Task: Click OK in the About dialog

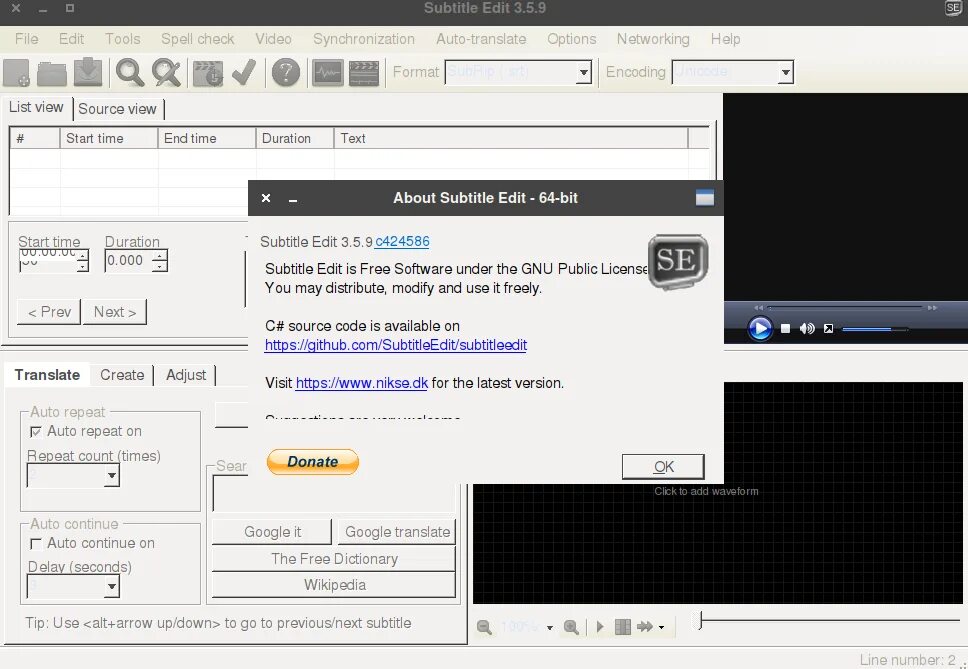Action: pos(663,467)
